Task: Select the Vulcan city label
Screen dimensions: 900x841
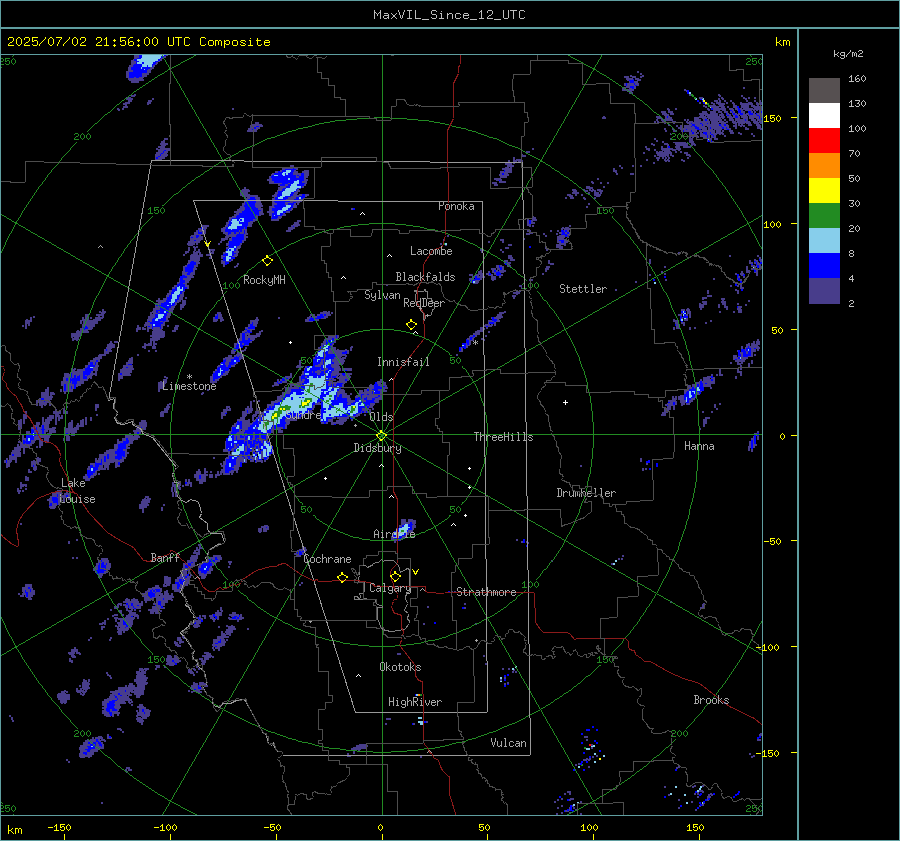Action: (x=508, y=743)
